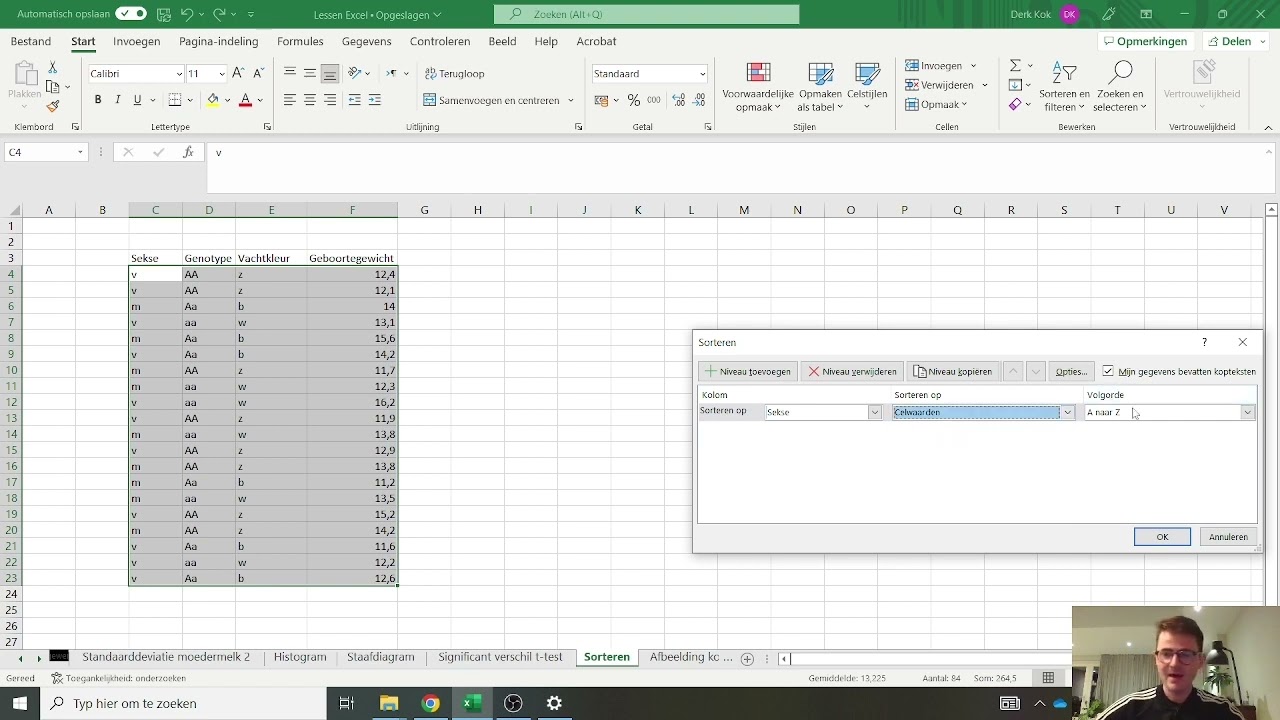Add a new sheet with plus button
This screenshot has width=1280, height=720.
[747, 658]
